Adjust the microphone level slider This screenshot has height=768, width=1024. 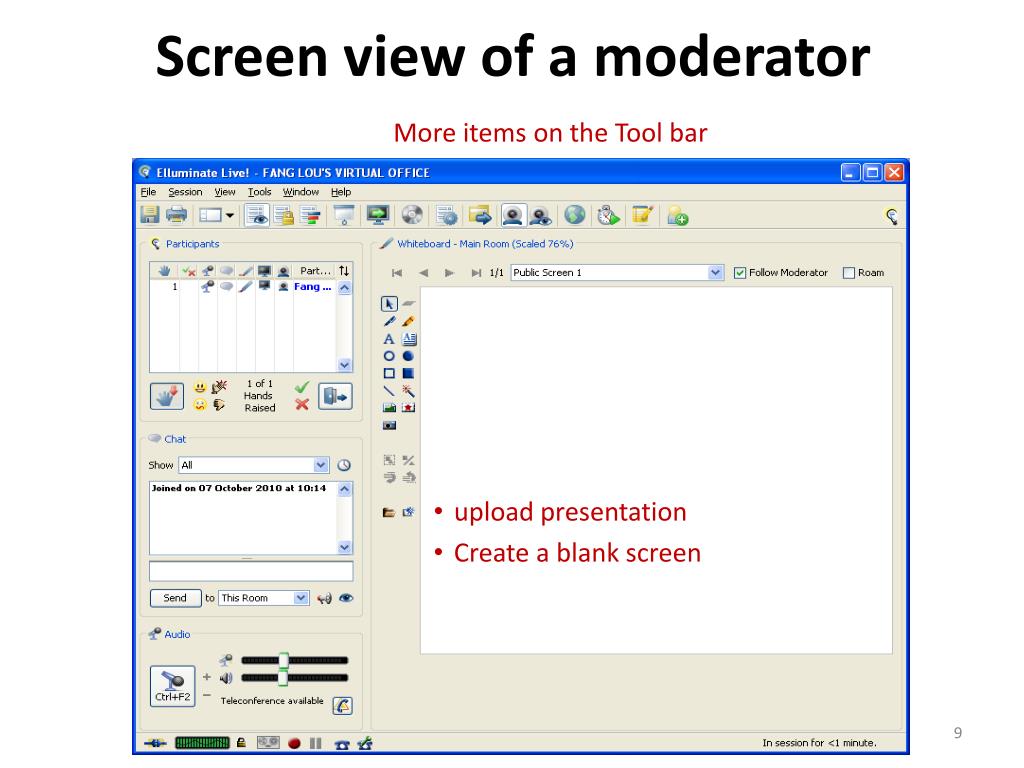[283, 660]
